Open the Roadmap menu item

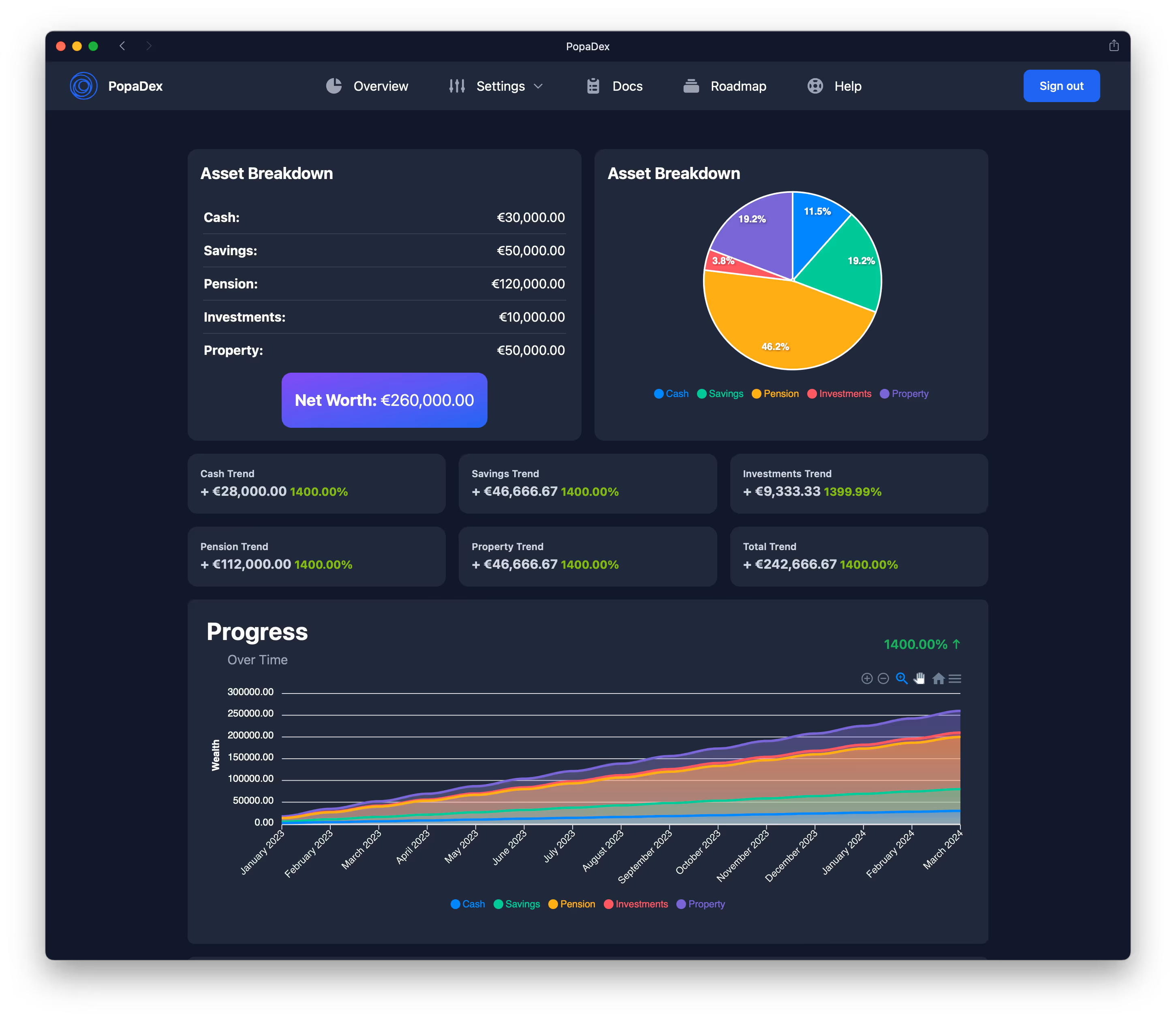click(x=725, y=86)
